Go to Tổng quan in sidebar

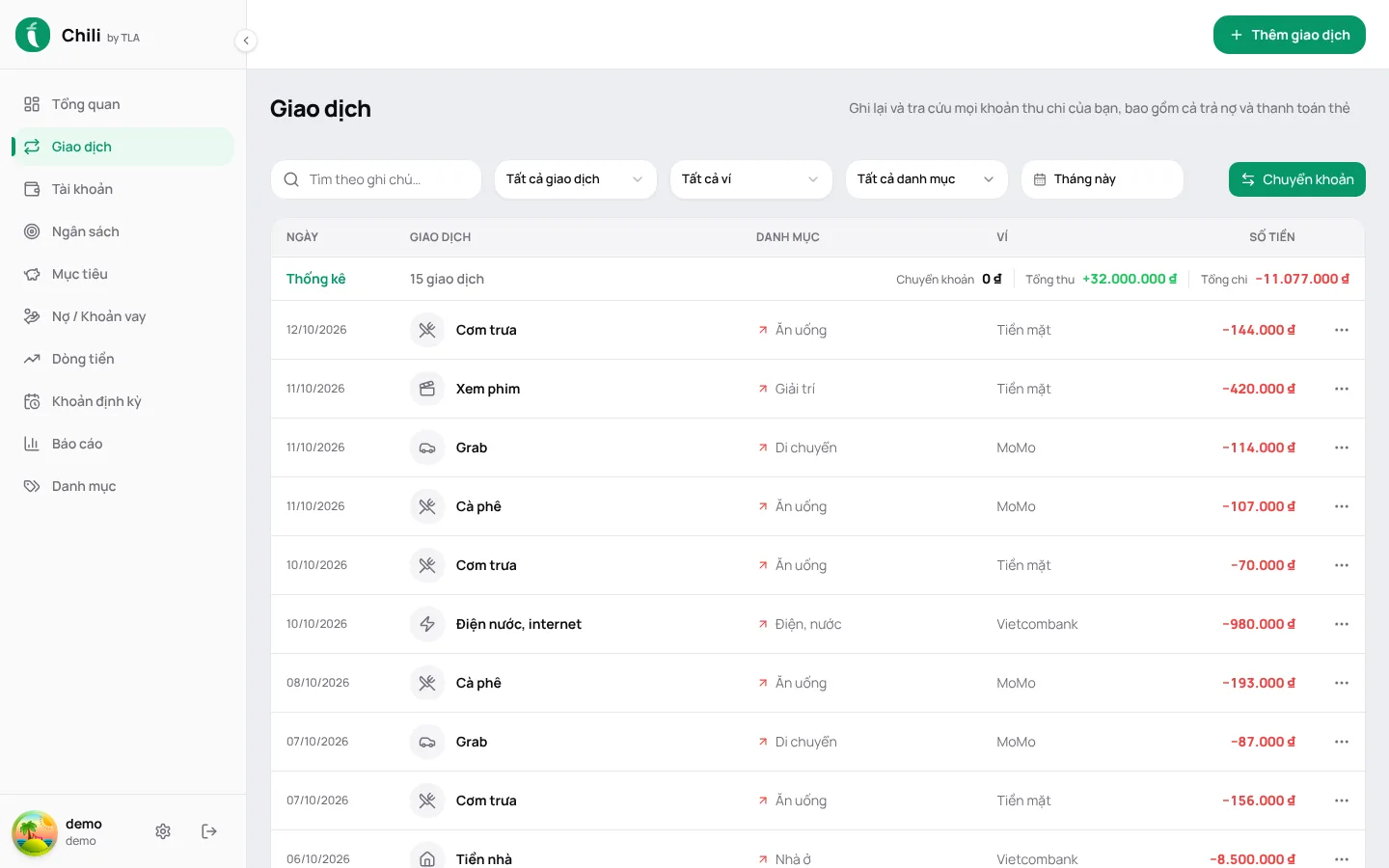[x=123, y=104]
